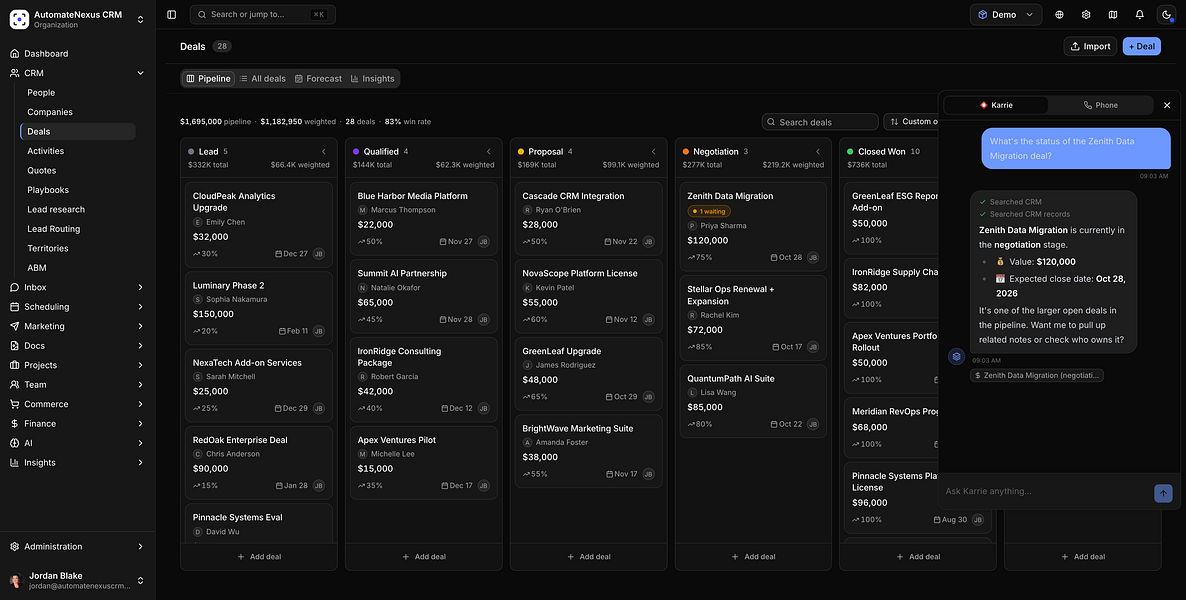Open Finance section in sidebar
Screen dimensions: 1186x600
point(77,424)
